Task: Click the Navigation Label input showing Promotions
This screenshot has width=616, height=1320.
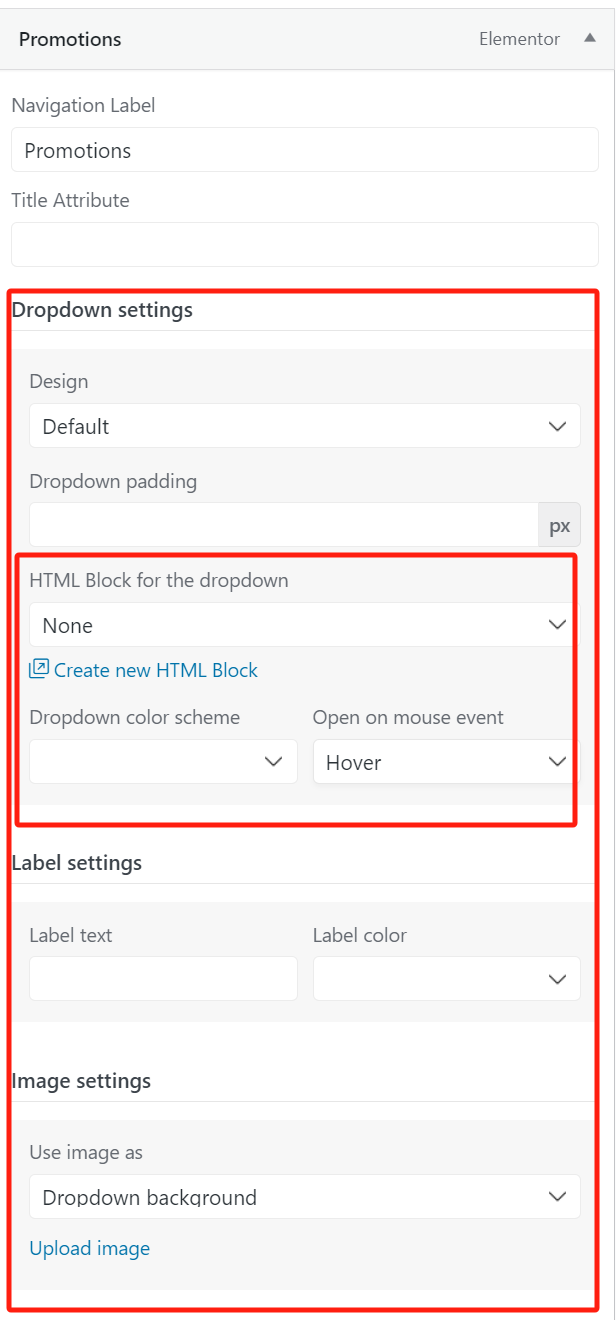Action: (300, 149)
